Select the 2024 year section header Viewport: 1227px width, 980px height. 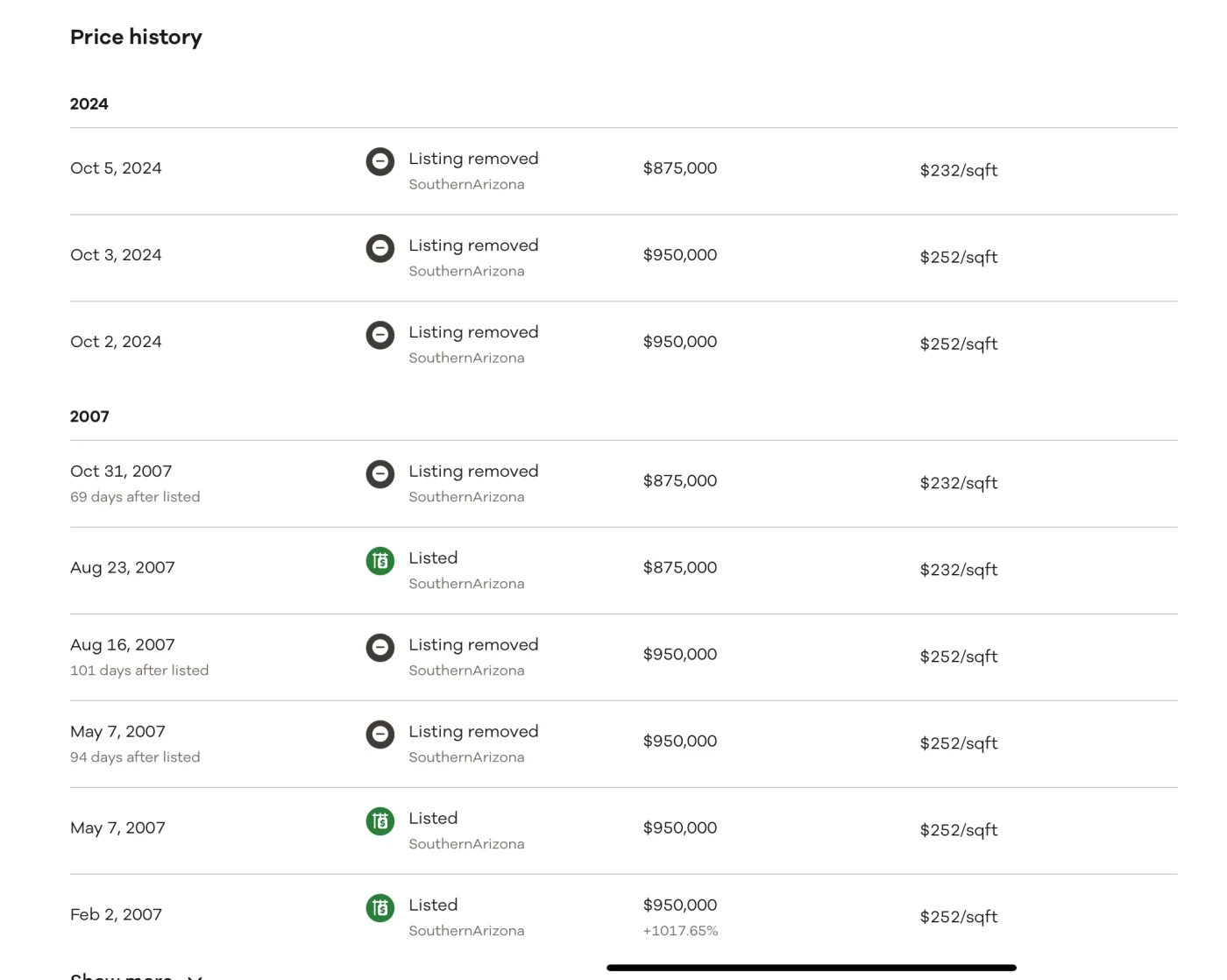89,104
